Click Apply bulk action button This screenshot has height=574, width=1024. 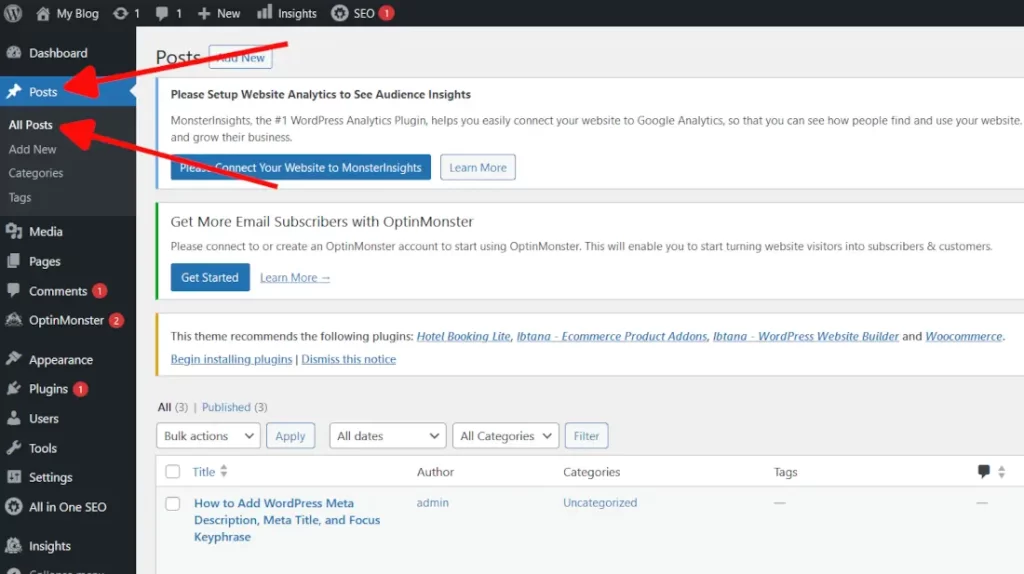point(290,436)
